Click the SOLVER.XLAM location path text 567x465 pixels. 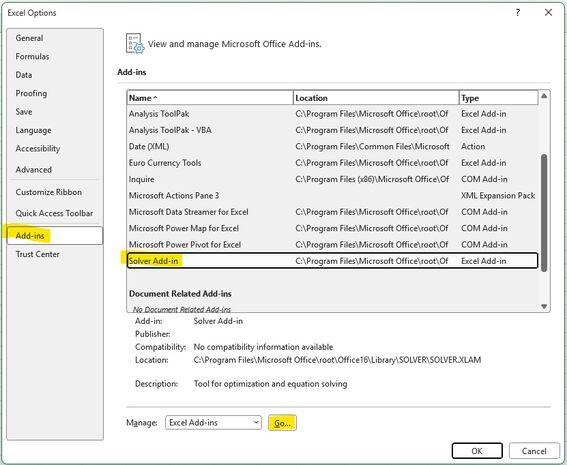[337, 360]
